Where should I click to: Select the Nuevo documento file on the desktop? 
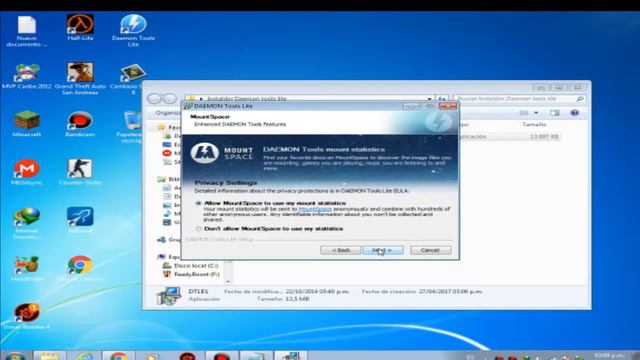pyautogui.click(x=27, y=31)
